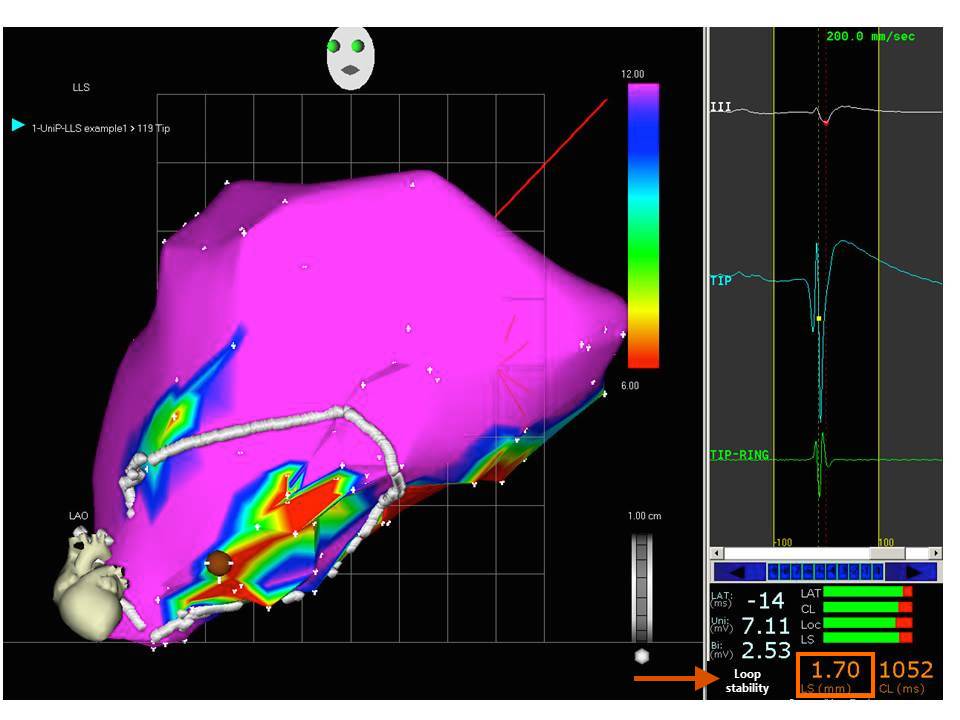Click the blue point-strip between the arrows
The height and width of the screenshot is (720, 960).
point(825,572)
